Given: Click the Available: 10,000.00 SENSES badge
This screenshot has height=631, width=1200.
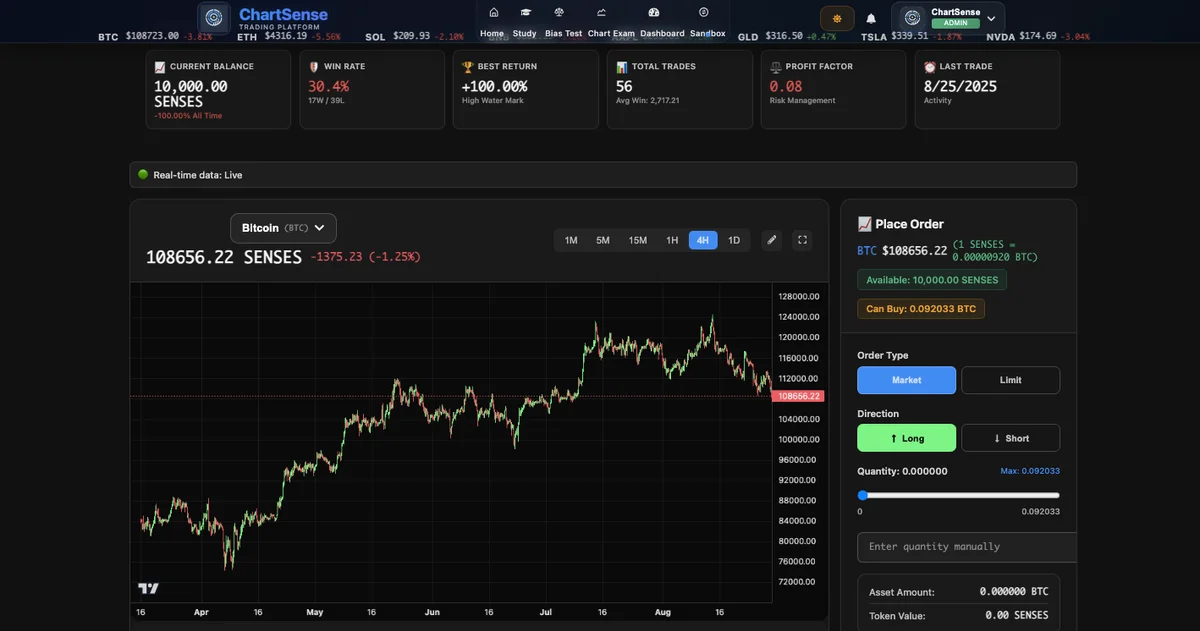Looking at the screenshot, I should point(932,280).
